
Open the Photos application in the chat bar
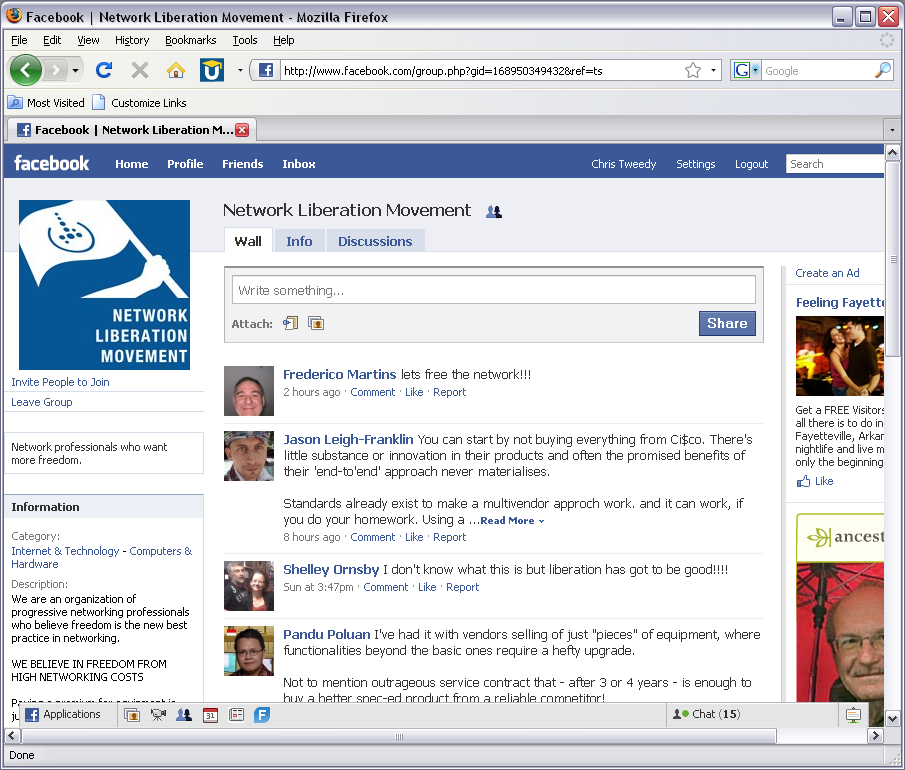tap(133, 714)
